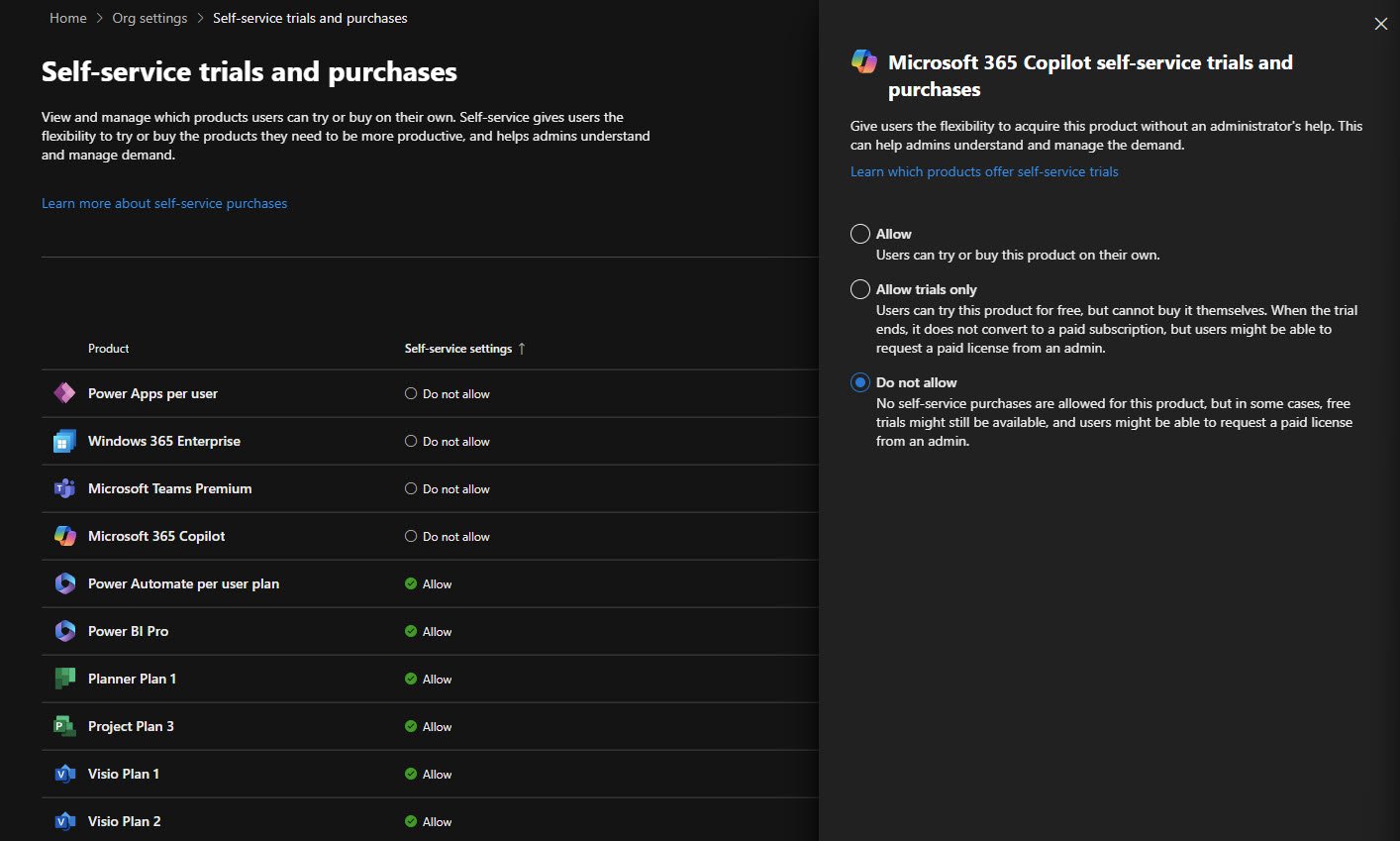Sort by Self-service settings column header
Viewport: 1400px width, 841px height.
[x=458, y=349]
